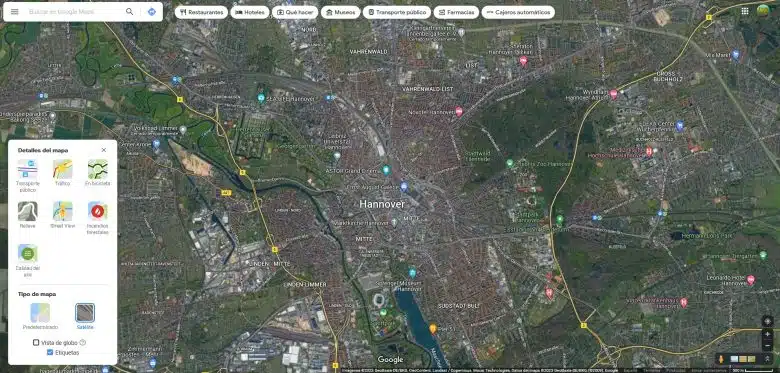This screenshot has height=373, width=780.
Task: Show the Incendios forestales layer
Action: [x=98, y=218]
